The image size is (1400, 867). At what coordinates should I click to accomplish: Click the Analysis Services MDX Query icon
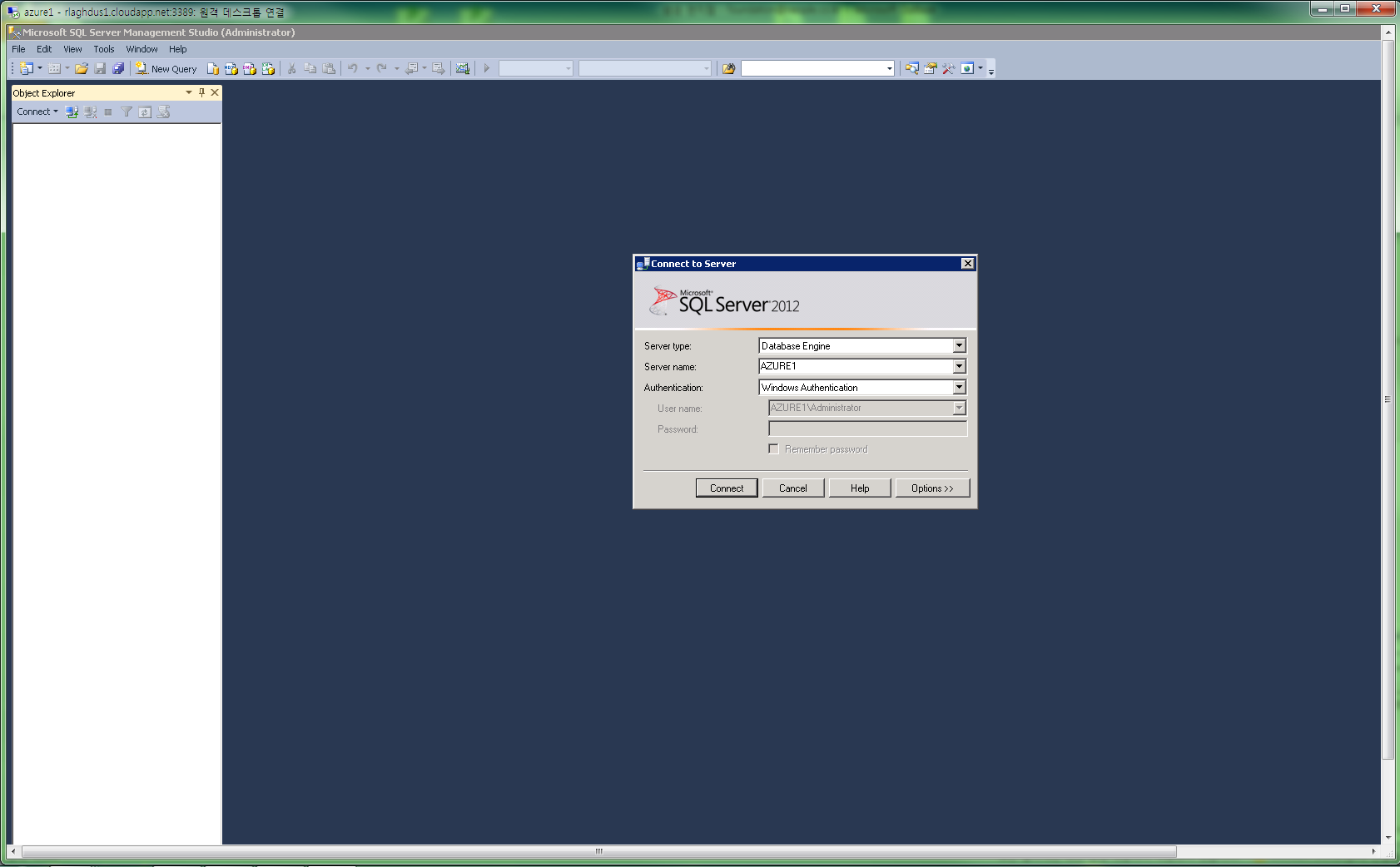tap(231, 68)
